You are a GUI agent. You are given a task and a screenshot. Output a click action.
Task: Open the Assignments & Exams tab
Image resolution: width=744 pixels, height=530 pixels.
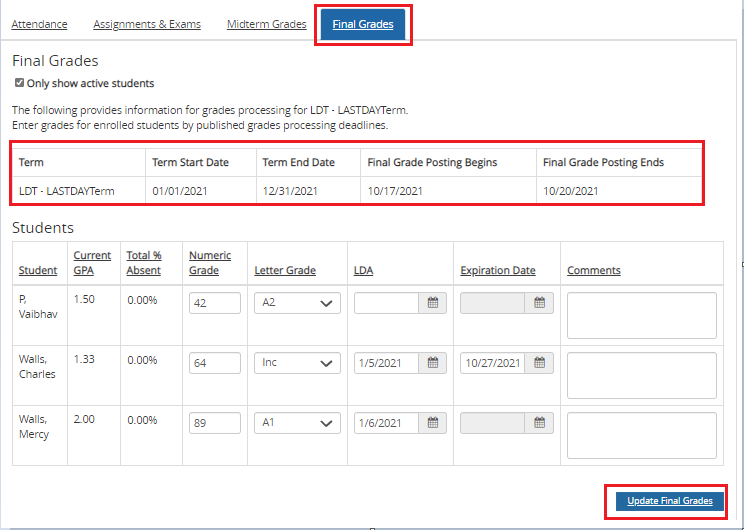point(147,24)
